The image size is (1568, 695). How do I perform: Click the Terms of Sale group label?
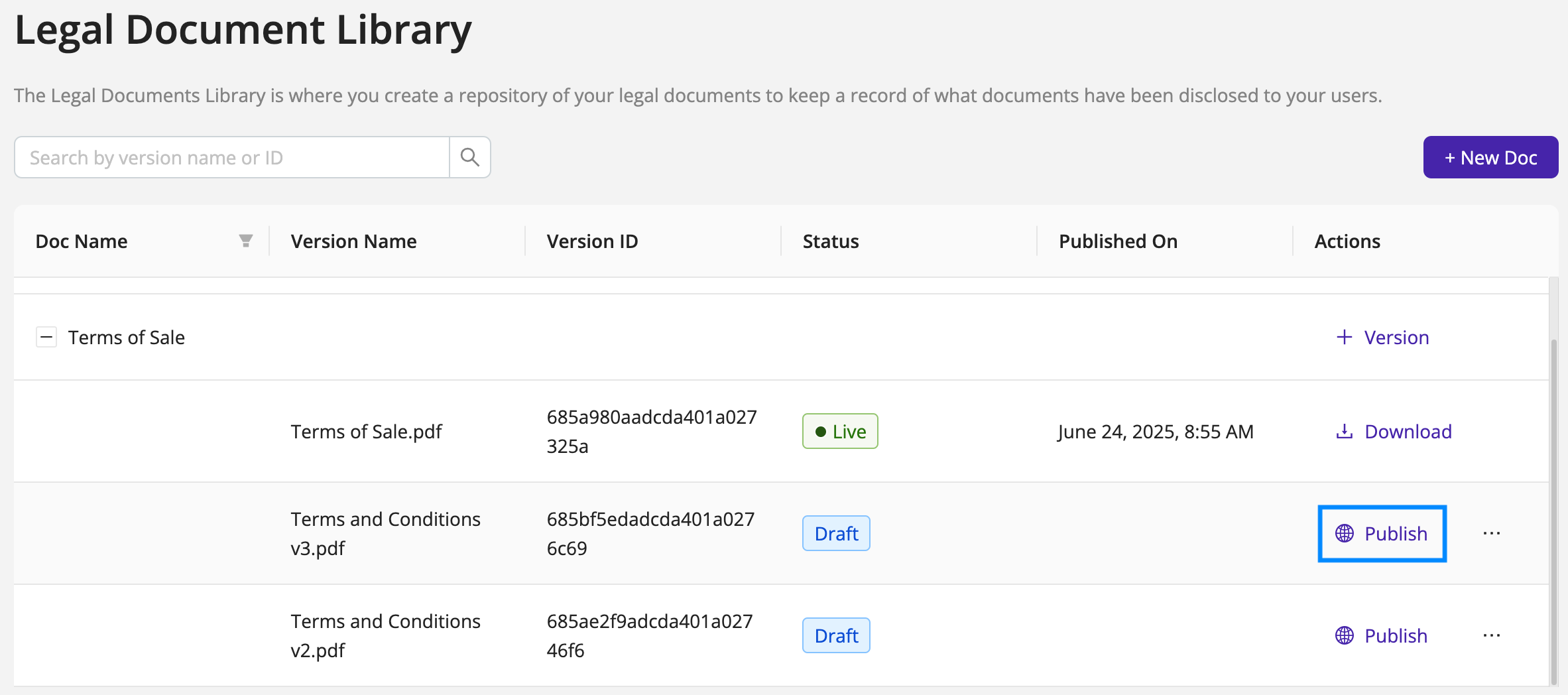point(126,337)
